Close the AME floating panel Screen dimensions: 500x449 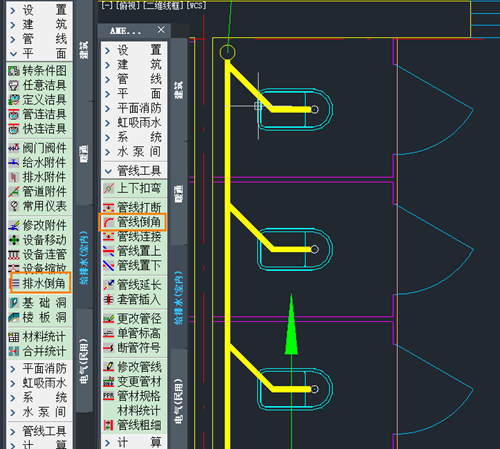161,30
